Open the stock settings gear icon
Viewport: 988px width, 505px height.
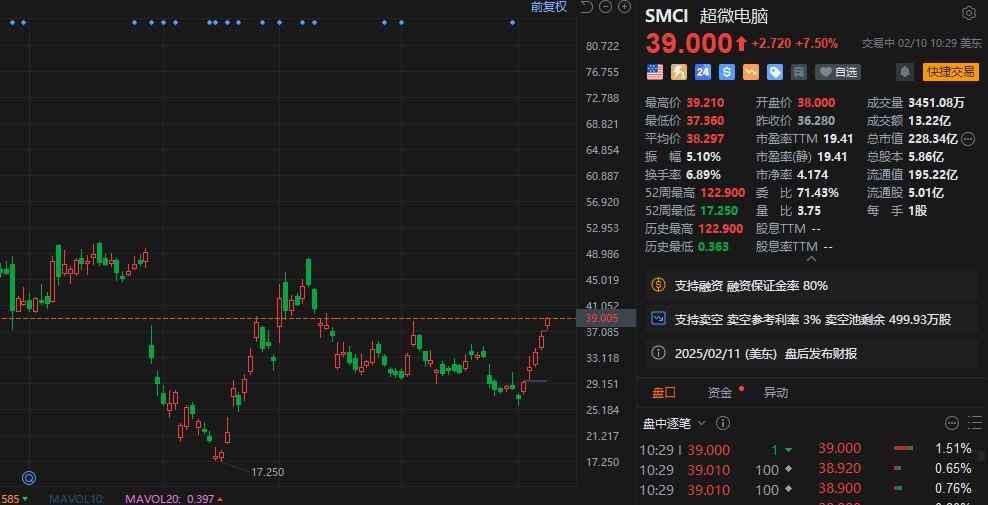[x=968, y=13]
